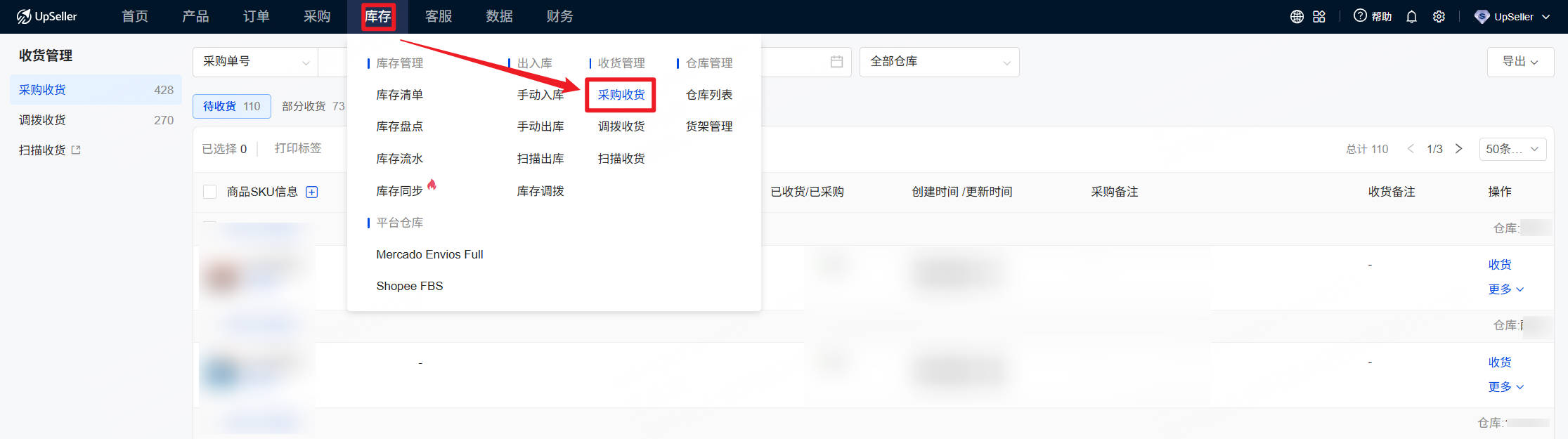Click the UpSeller logo
1568x439 pixels.
tap(46, 16)
